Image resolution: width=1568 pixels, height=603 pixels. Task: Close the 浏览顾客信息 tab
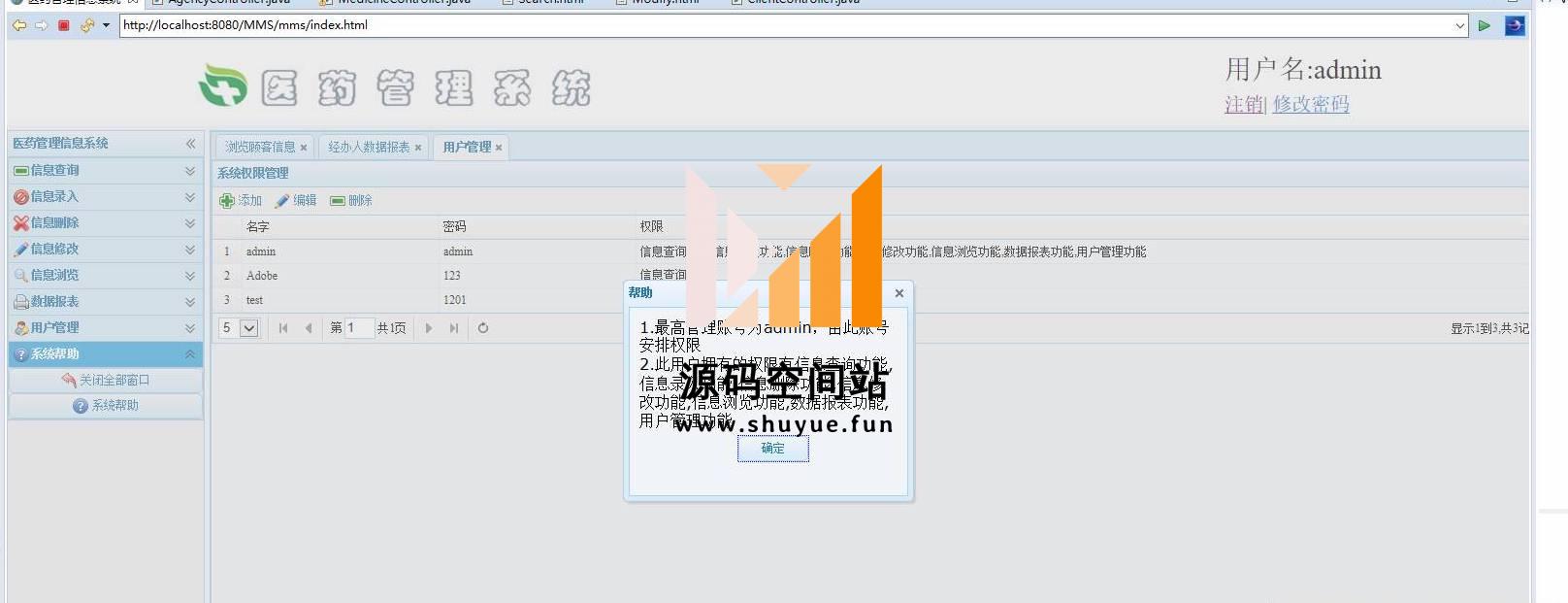click(304, 148)
